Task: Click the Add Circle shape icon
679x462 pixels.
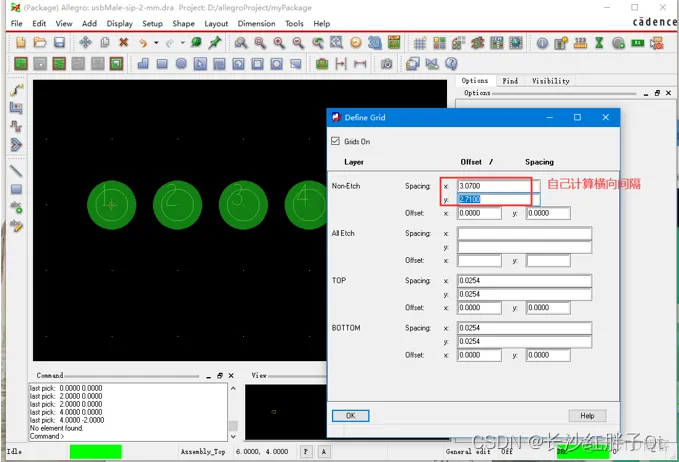Action: point(181,64)
